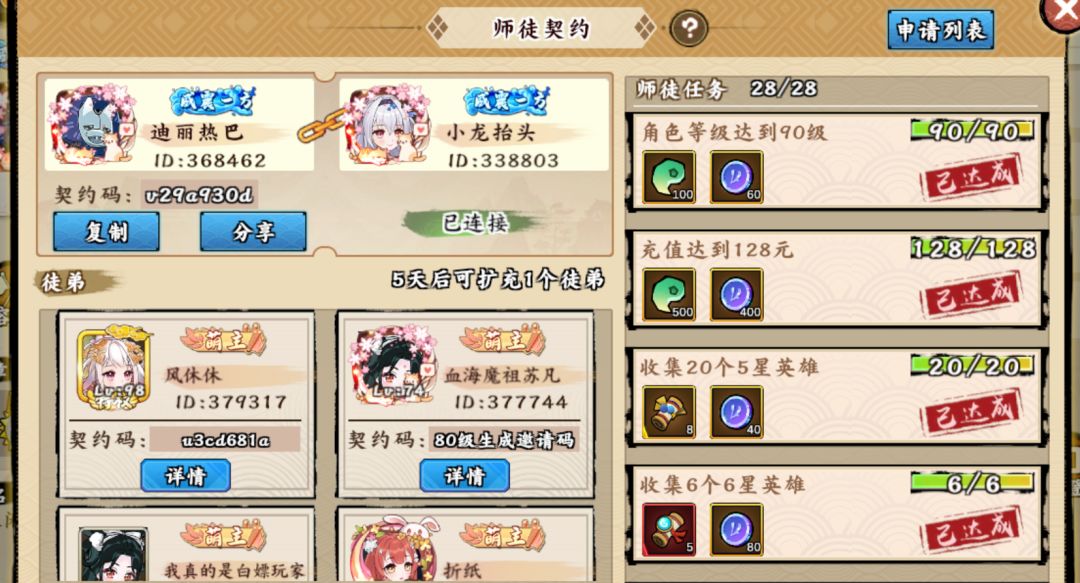
Task: Open 详情 for disciple 凤休休
Action: 185,476
